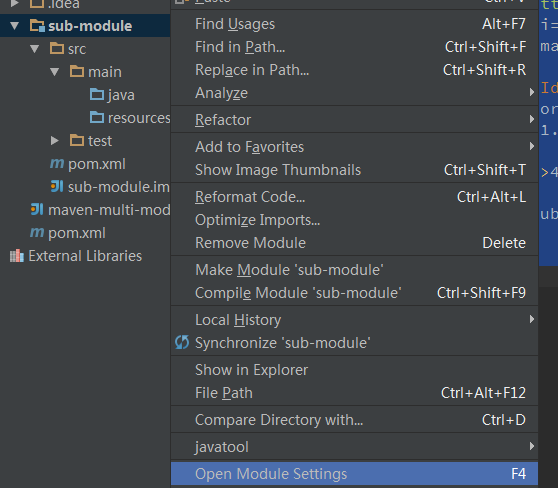Open the Analyze submenu arrow
Image resolution: width=558 pixels, height=488 pixels.
(532, 92)
